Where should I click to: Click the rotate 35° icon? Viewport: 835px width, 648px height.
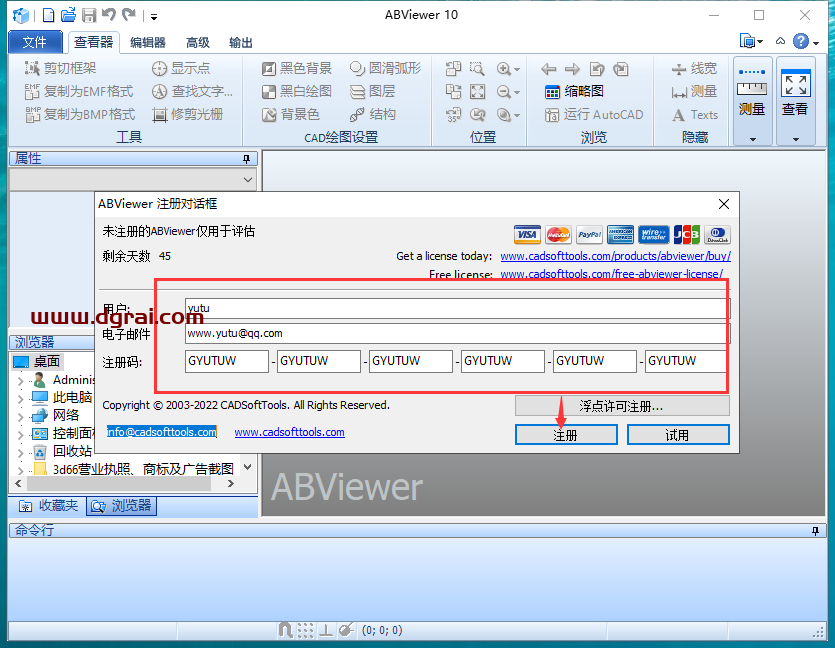[x=453, y=114]
